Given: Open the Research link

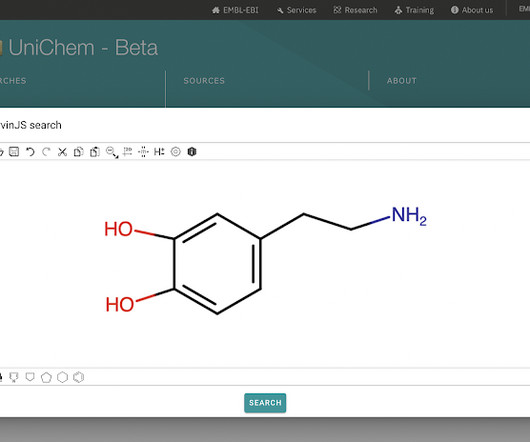Looking at the screenshot, I should [x=355, y=10].
